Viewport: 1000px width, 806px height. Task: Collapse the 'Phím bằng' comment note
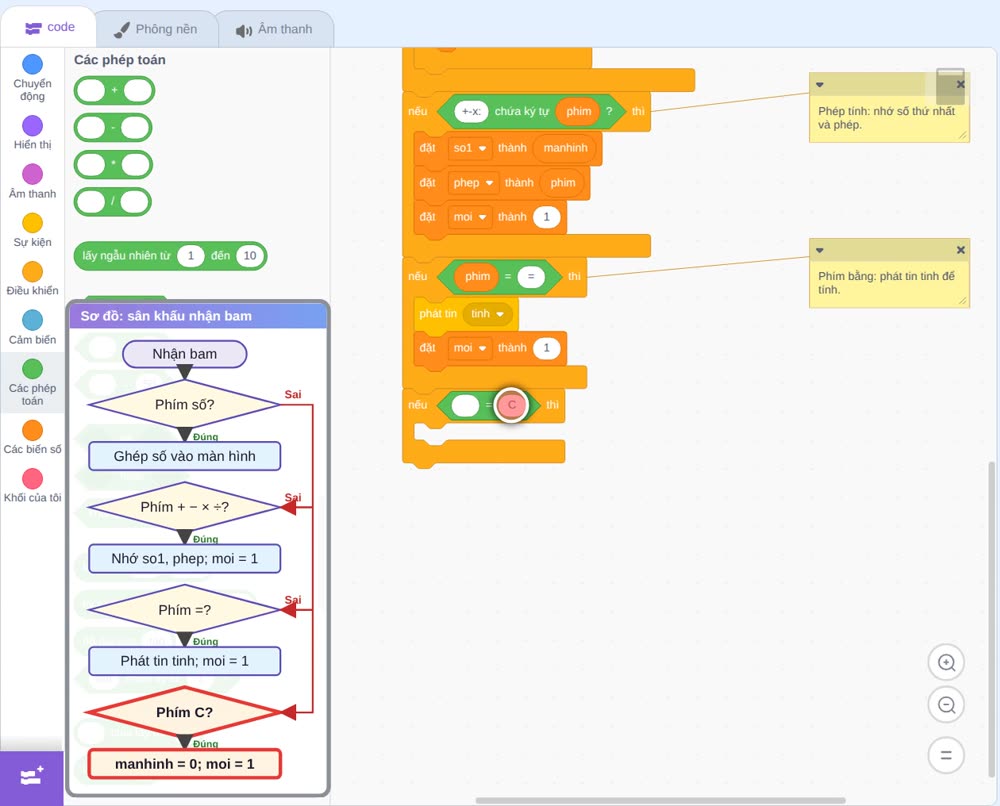tap(820, 251)
